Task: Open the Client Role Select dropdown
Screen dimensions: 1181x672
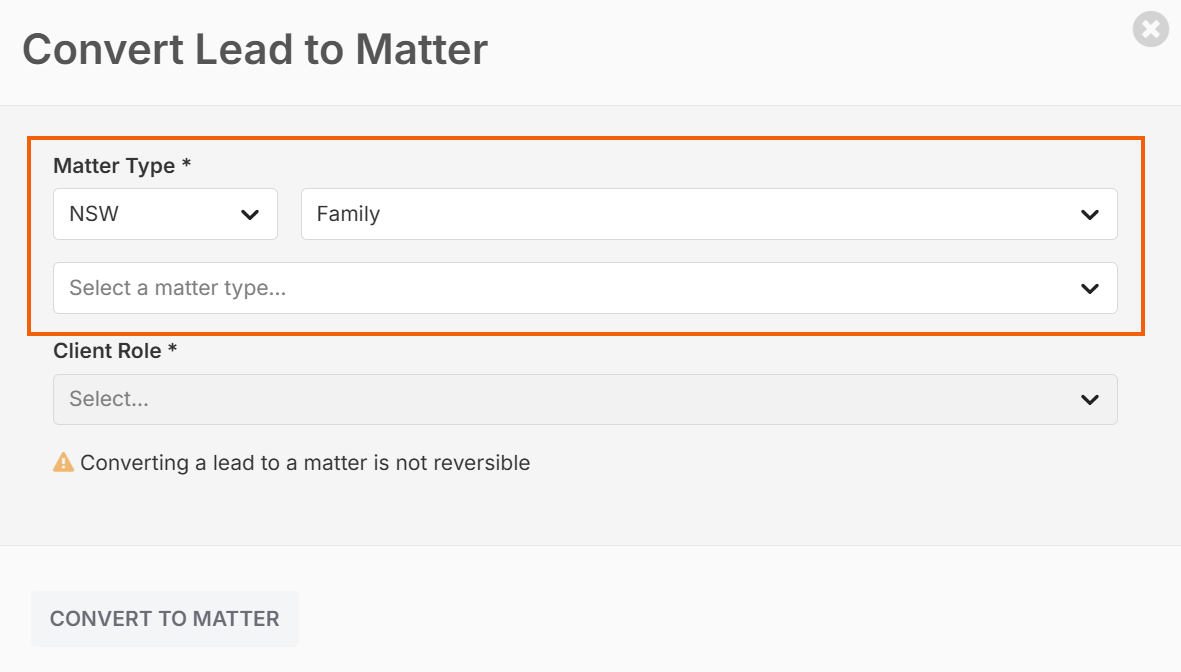Action: 585,399
